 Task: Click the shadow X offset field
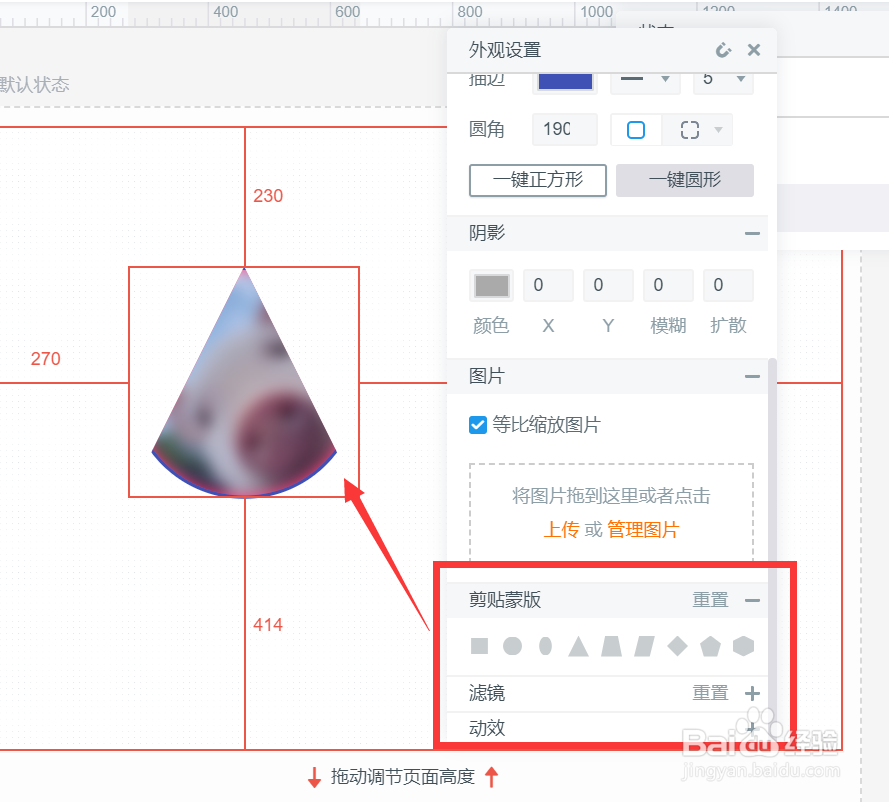pyautogui.click(x=548, y=285)
